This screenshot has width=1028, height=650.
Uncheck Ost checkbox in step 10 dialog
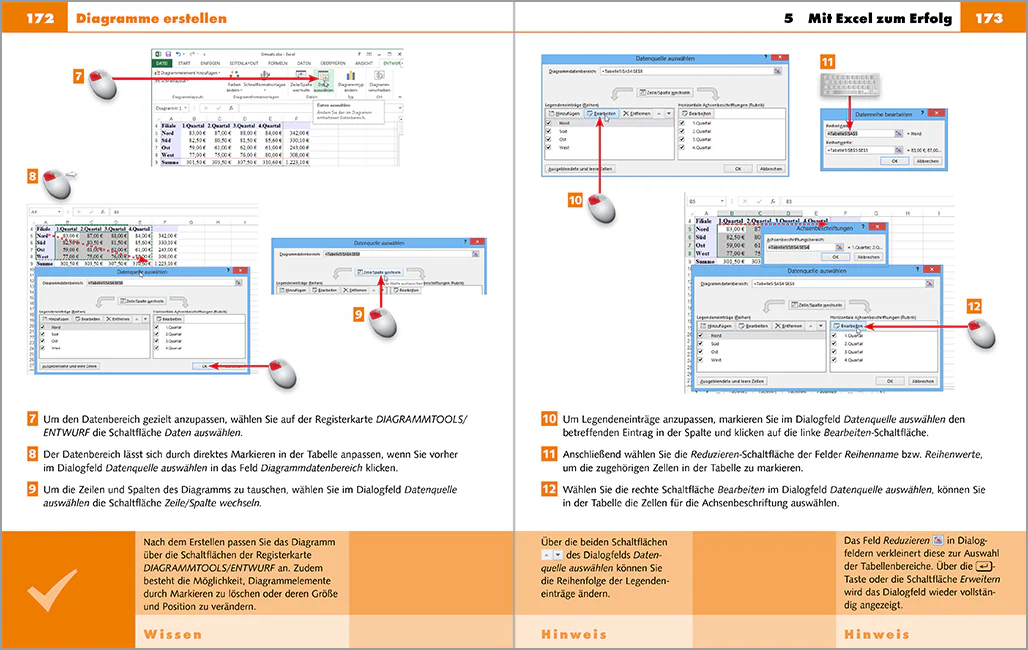pos(548,139)
